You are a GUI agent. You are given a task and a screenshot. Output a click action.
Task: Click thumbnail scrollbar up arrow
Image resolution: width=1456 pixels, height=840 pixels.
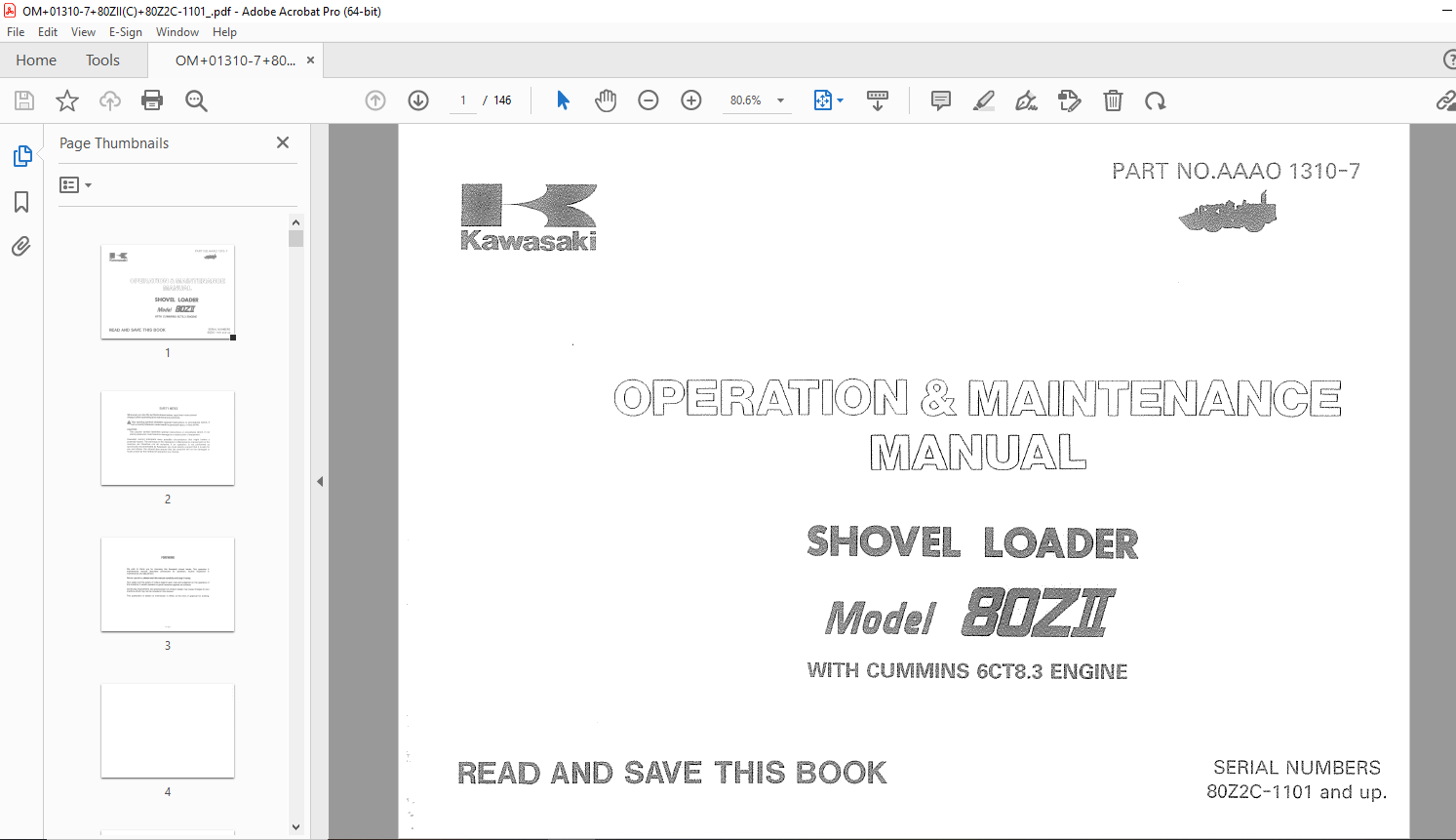[x=296, y=221]
